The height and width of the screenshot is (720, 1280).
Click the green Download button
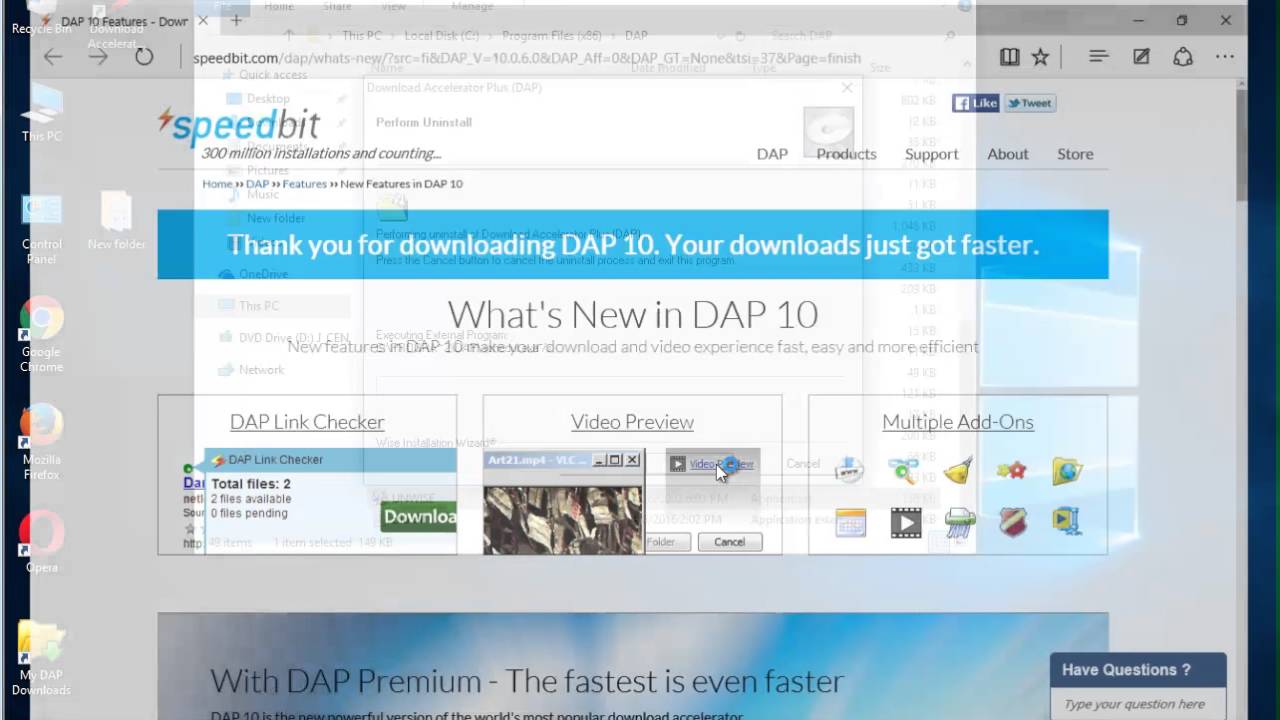[419, 516]
